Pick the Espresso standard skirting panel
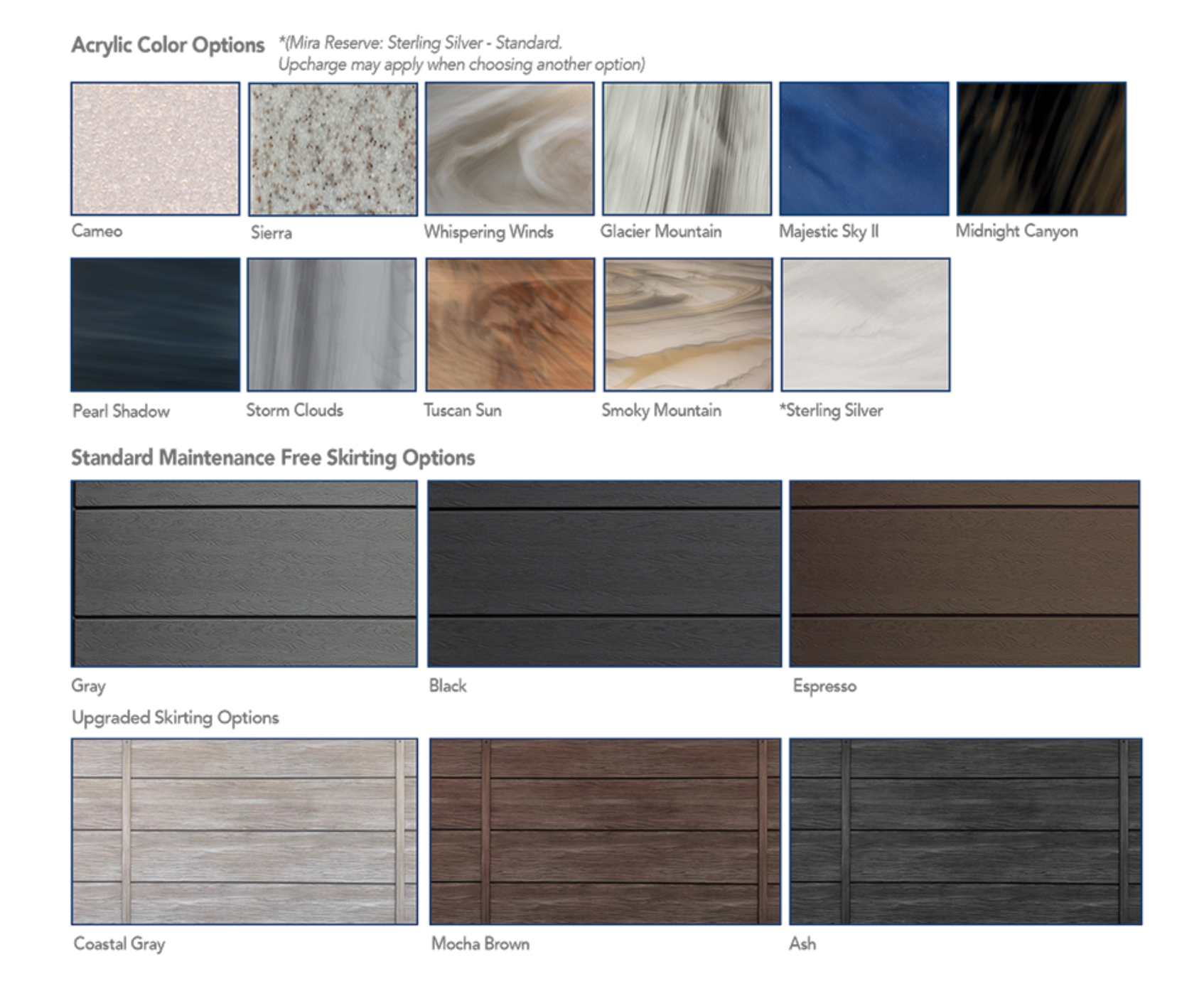Image resolution: width=1204 pixels, height=1001 pixels. click(964, 574)
